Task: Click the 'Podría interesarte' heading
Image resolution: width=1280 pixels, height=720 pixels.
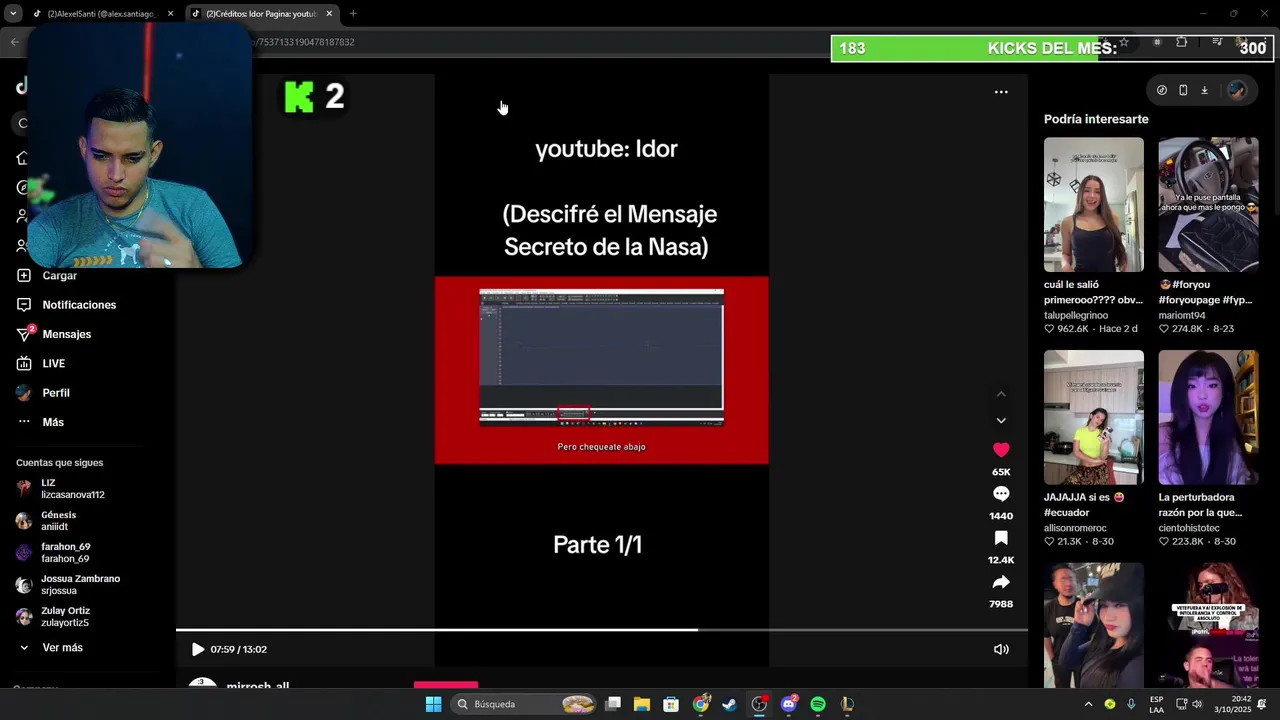Action: [1096, 119]
